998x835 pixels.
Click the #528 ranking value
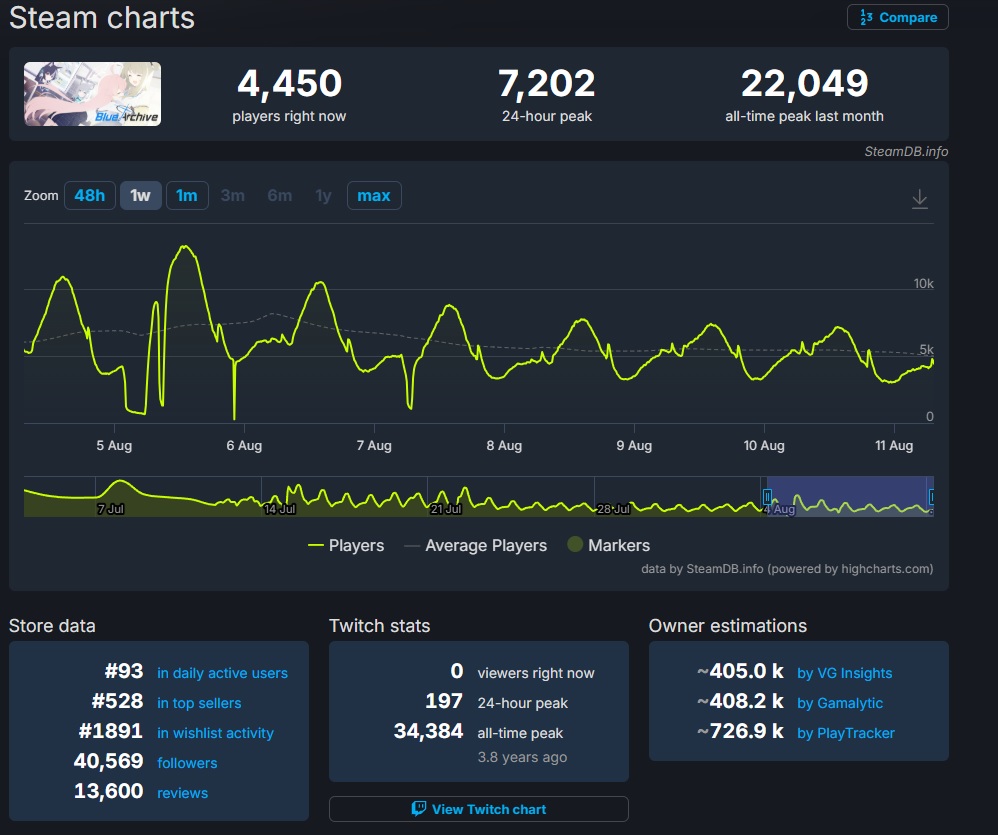click(x=117, y=701)
